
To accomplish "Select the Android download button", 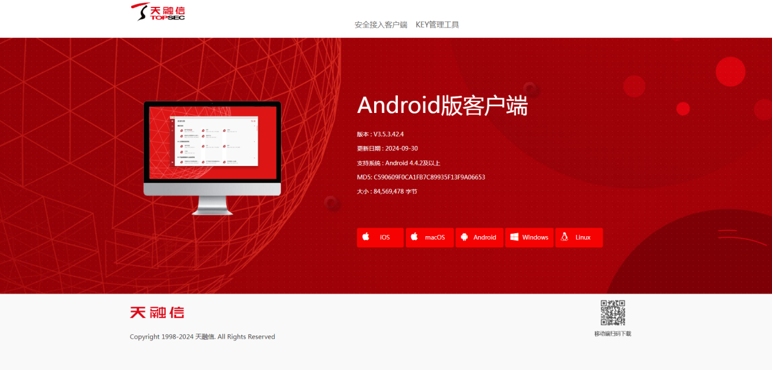I will coord(479,237).
